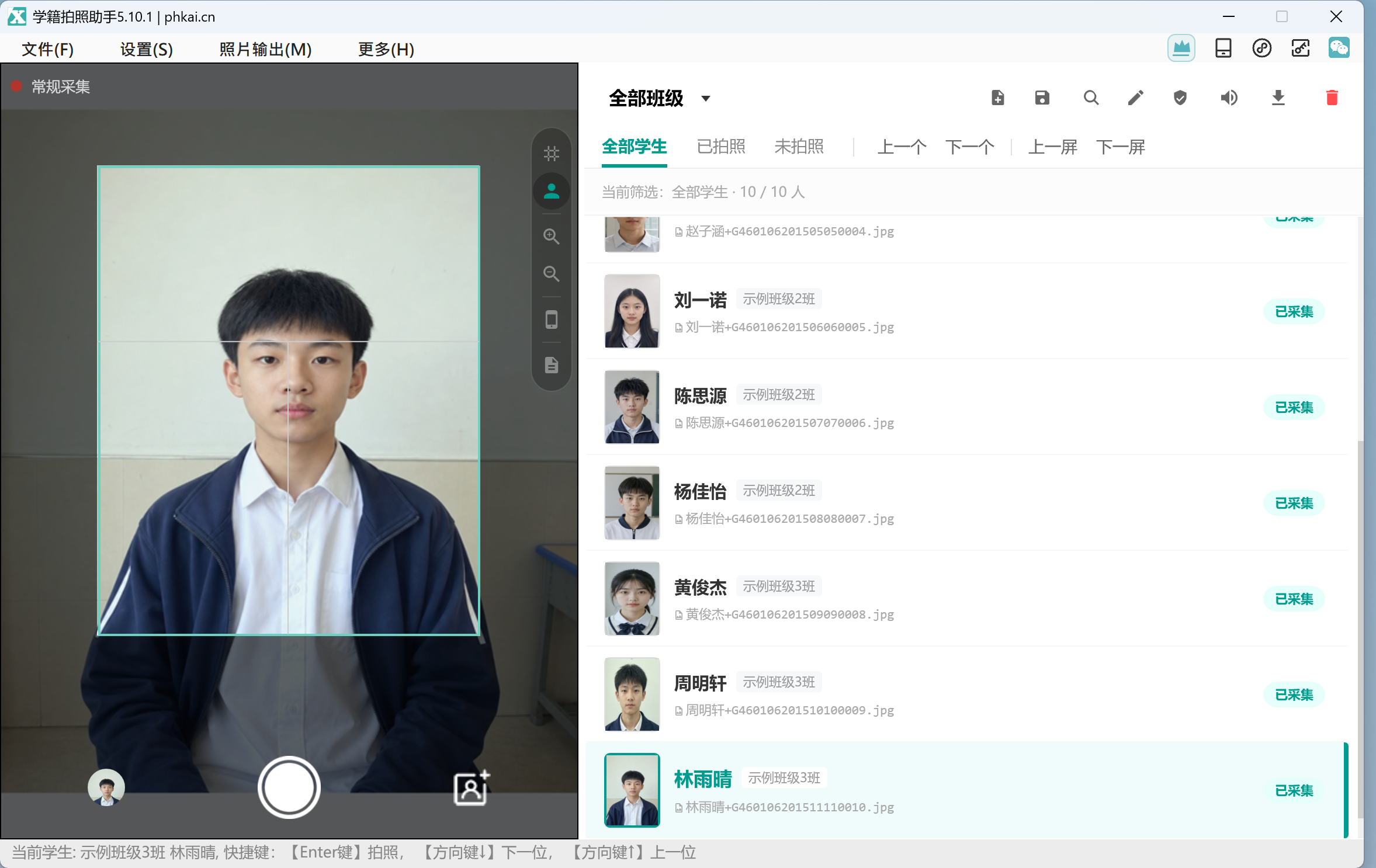Select student 黄俊杰 in the list

[x=966, y=599]
